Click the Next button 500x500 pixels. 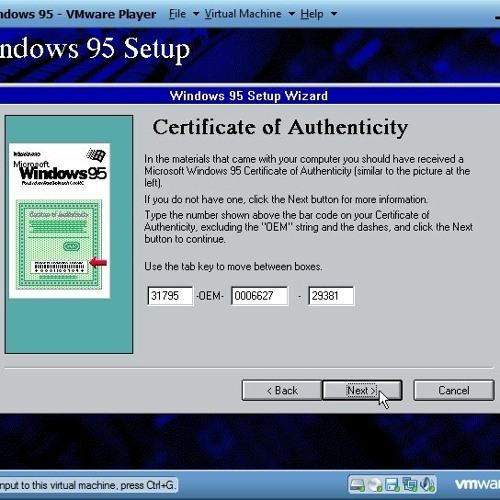[x=362, y=390]
